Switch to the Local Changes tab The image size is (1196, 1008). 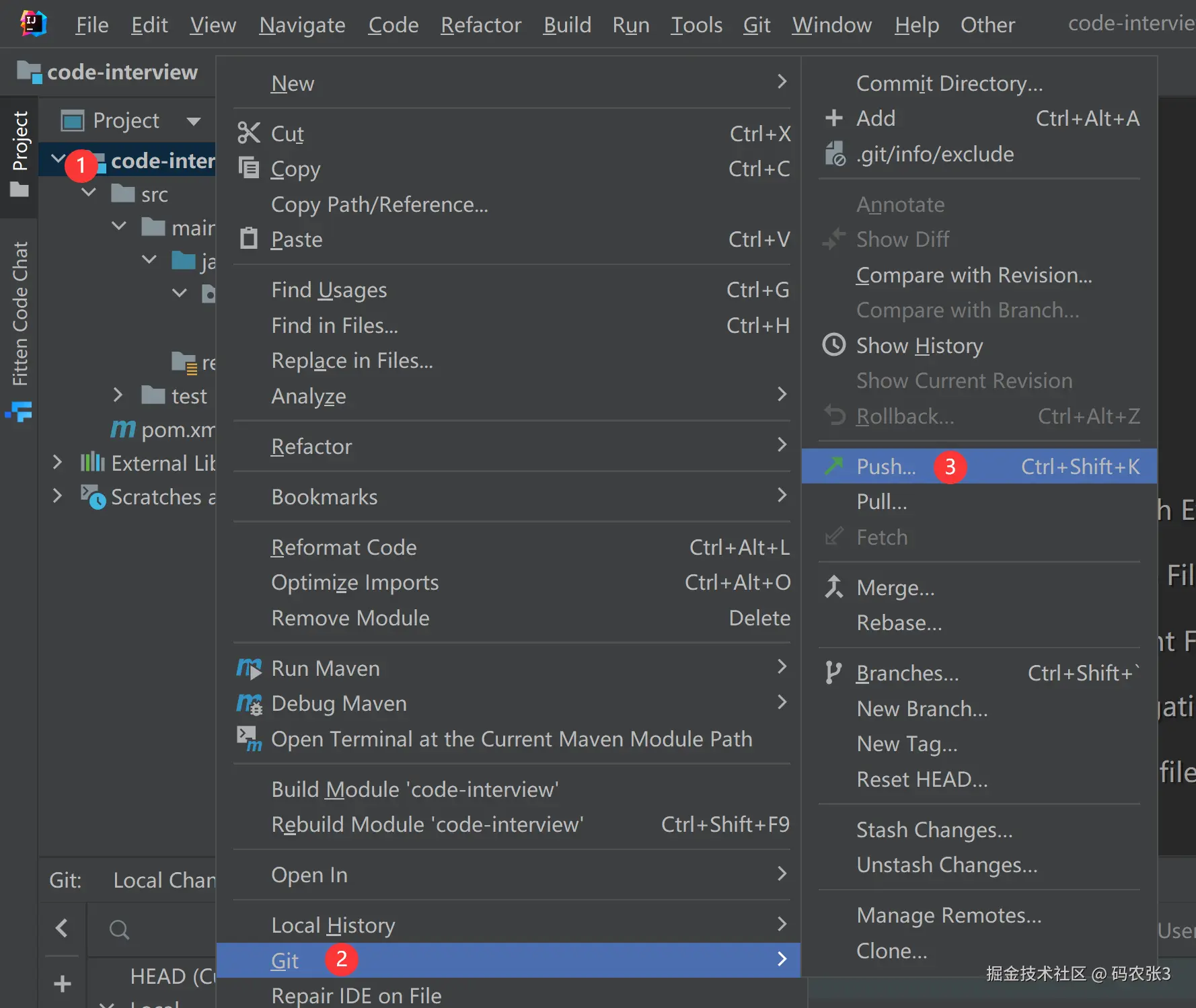pos(164,880)
